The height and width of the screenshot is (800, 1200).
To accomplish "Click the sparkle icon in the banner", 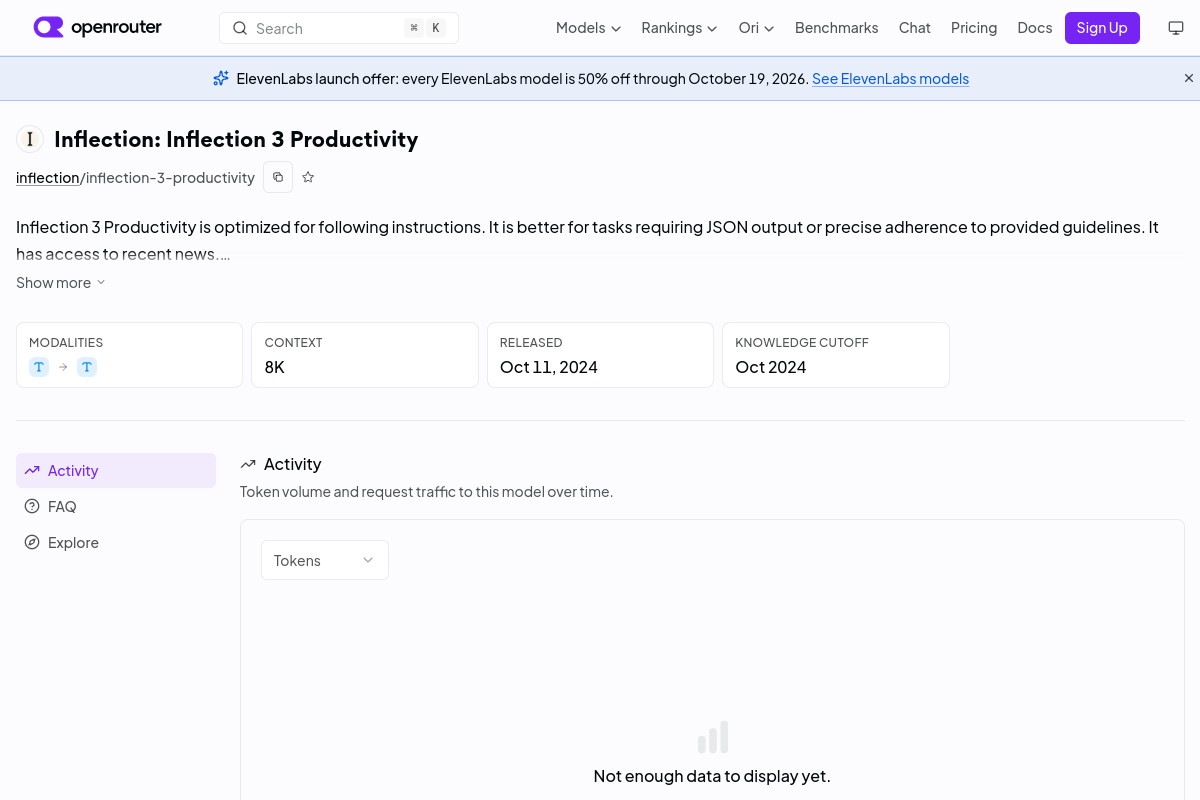I will point(221,78).
